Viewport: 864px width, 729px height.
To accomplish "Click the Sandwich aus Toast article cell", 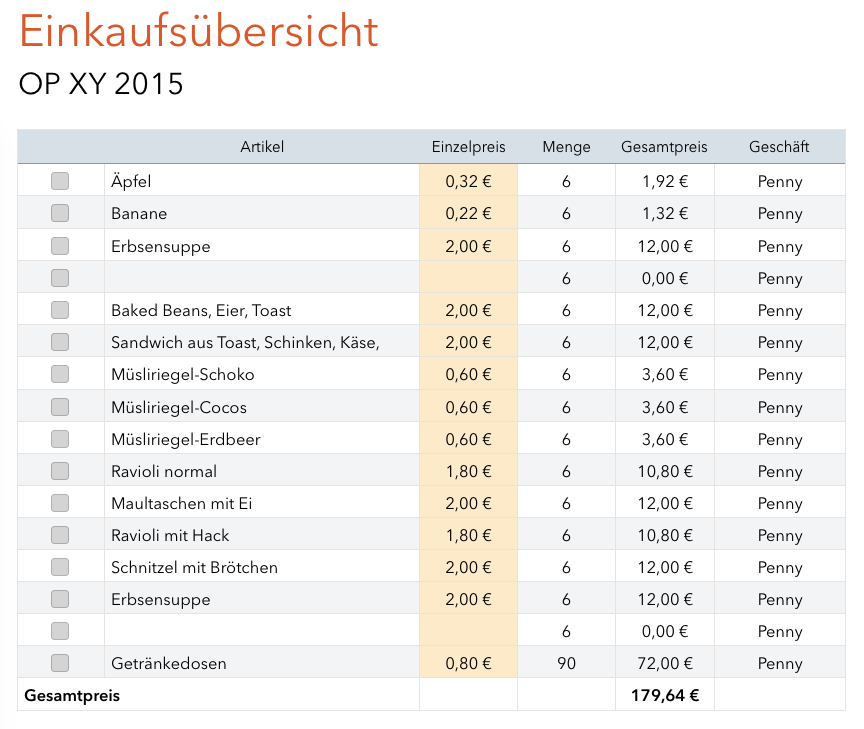I will coord(245,342).
